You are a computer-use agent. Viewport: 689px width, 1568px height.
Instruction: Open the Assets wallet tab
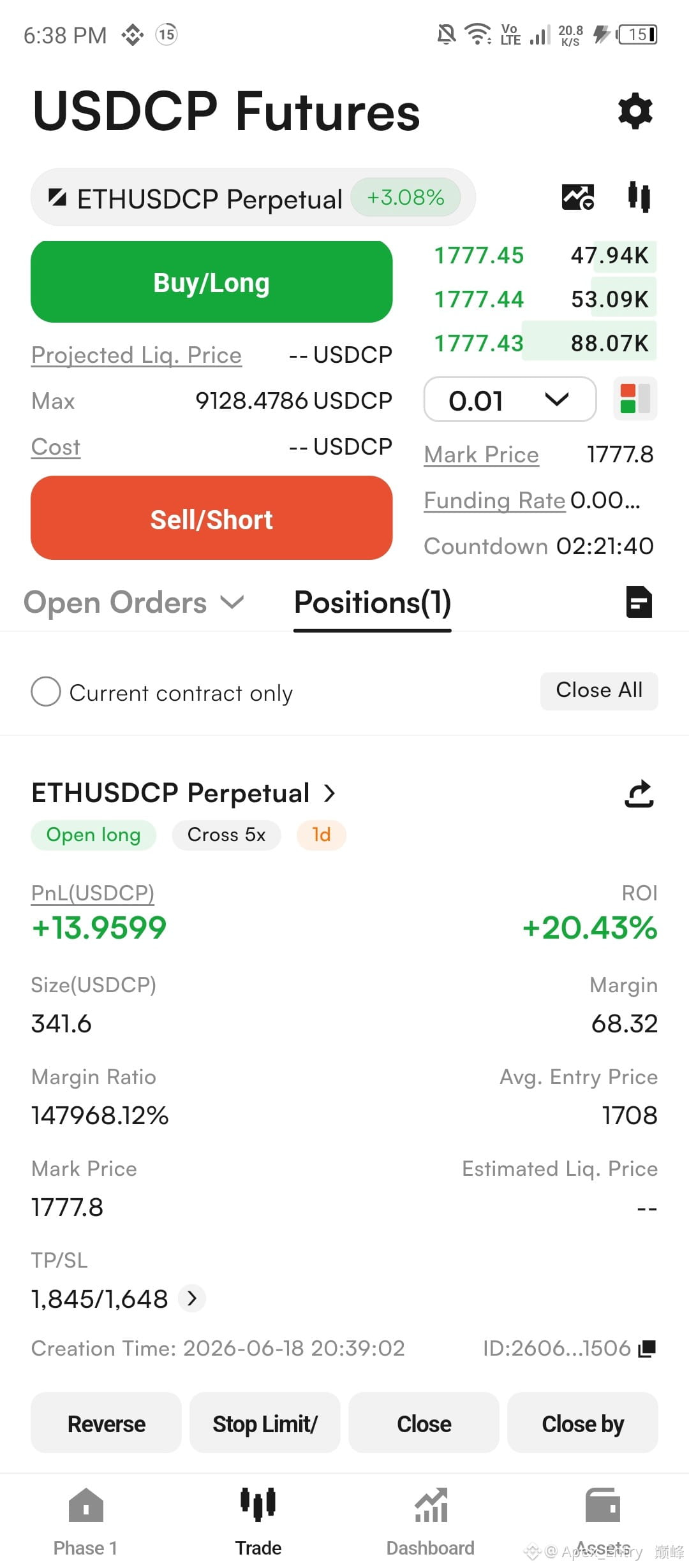pyautogui.click(x=603, y=1521)
